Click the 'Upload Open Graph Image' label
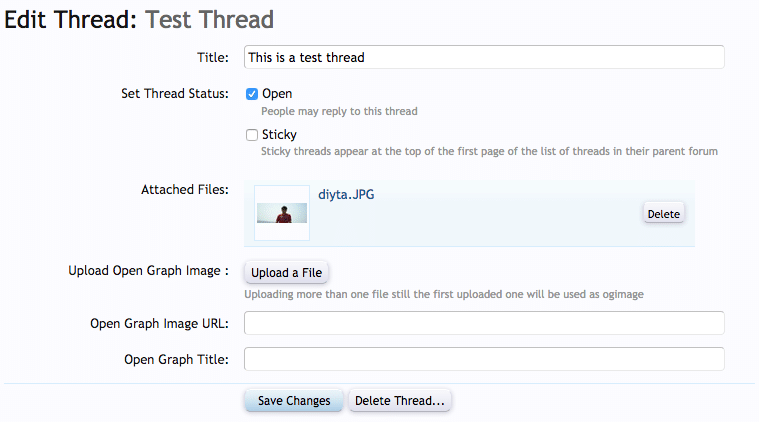The image size is (759, 422). pyautogui.click(x=149, y=271)
